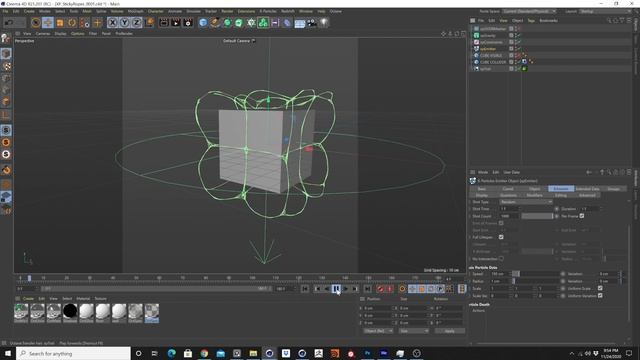The width and height of the screenshot is (640, 360).
Task: Open Google Chrome from taskbar
Action: click(x=204, y=353)
